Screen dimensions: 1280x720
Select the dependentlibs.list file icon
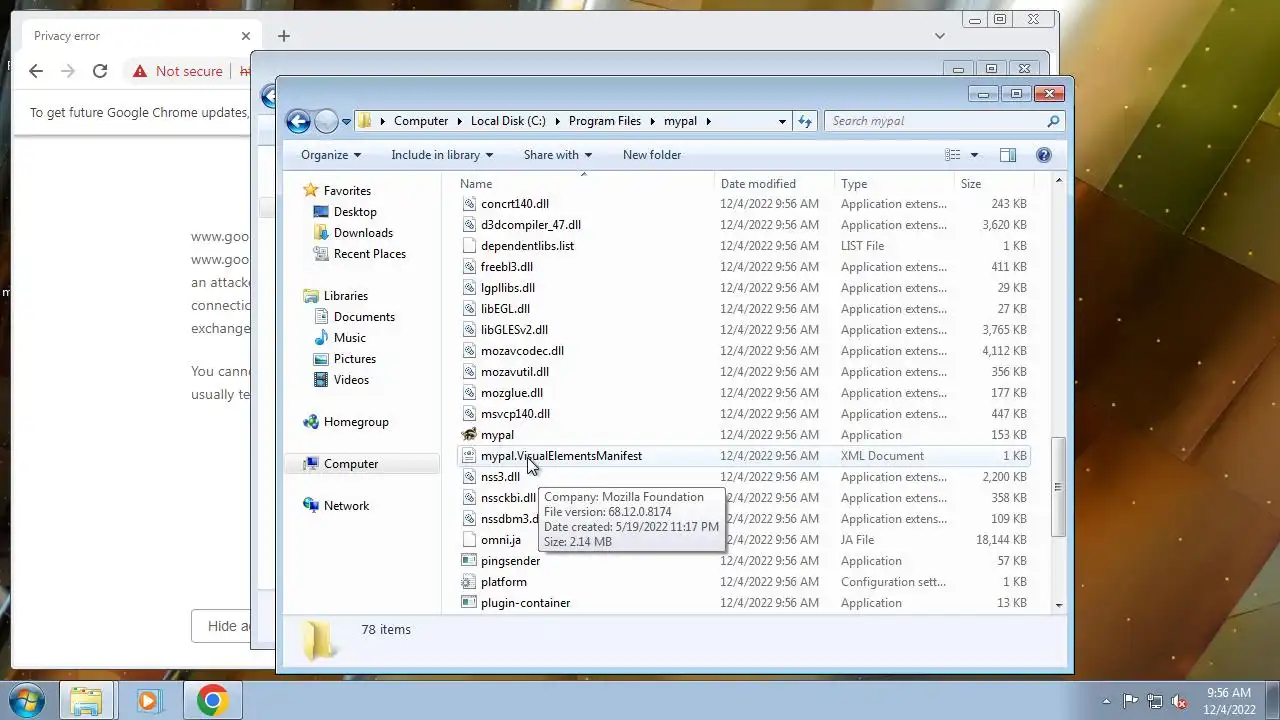469,246
